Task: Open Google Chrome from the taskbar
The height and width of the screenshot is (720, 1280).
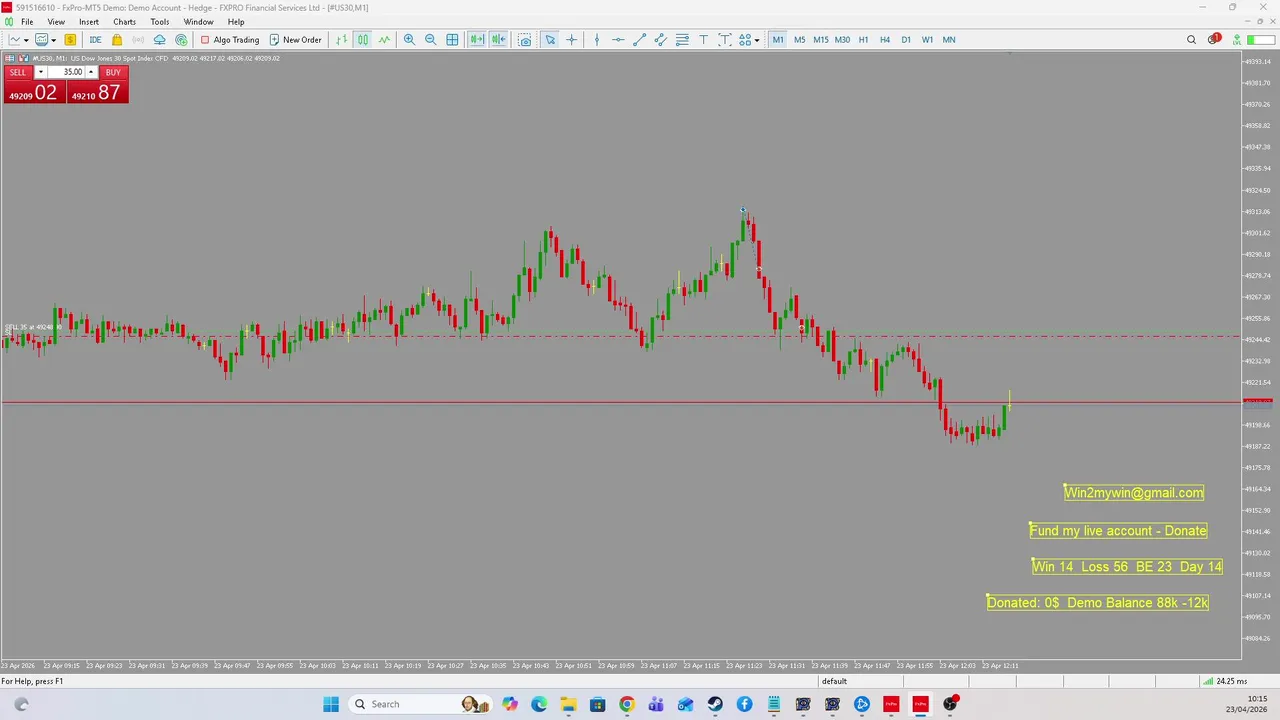Action: (626, 704)
